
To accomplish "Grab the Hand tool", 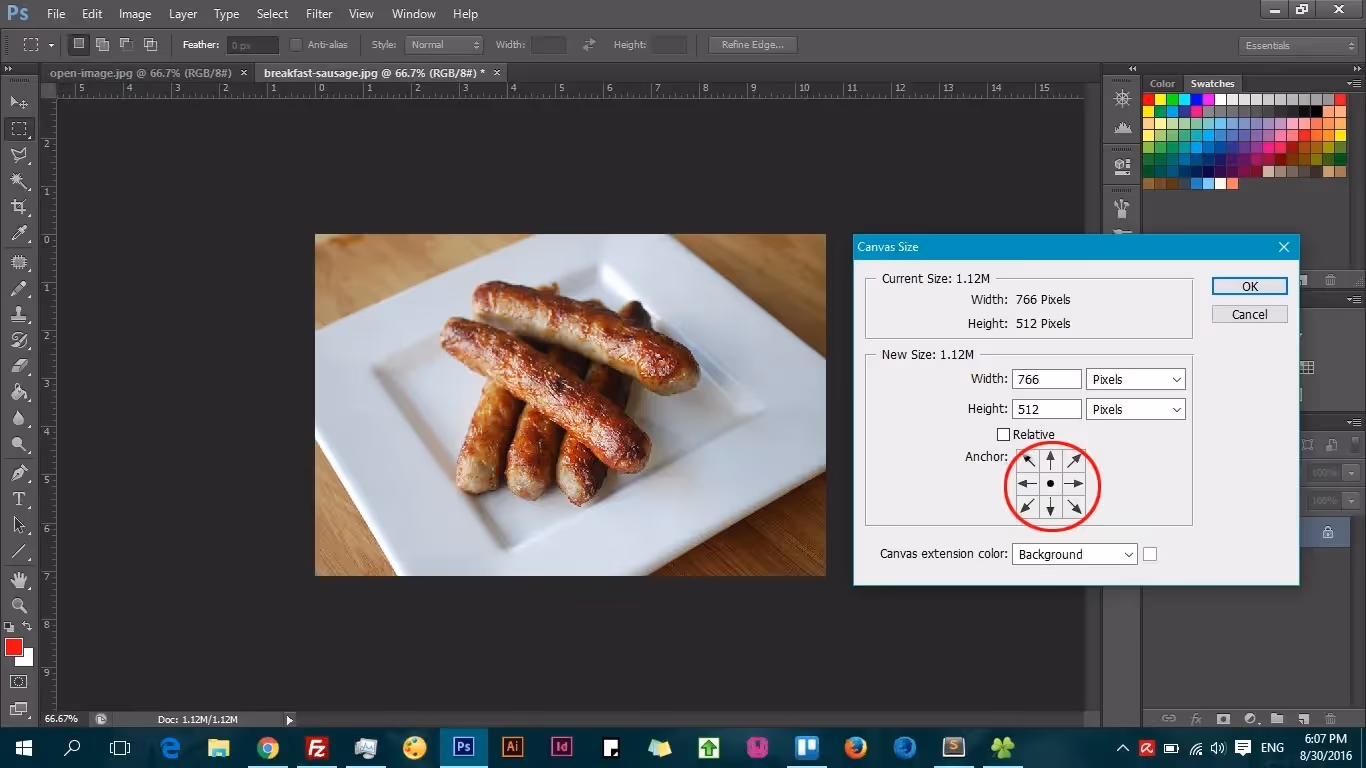I will coord(17,579).
